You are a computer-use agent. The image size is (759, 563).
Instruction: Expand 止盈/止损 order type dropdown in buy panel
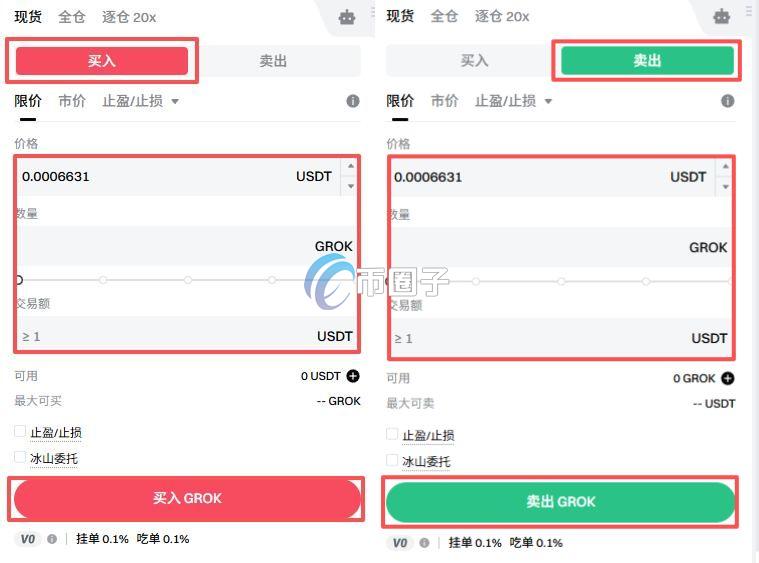tap(140, 101)
